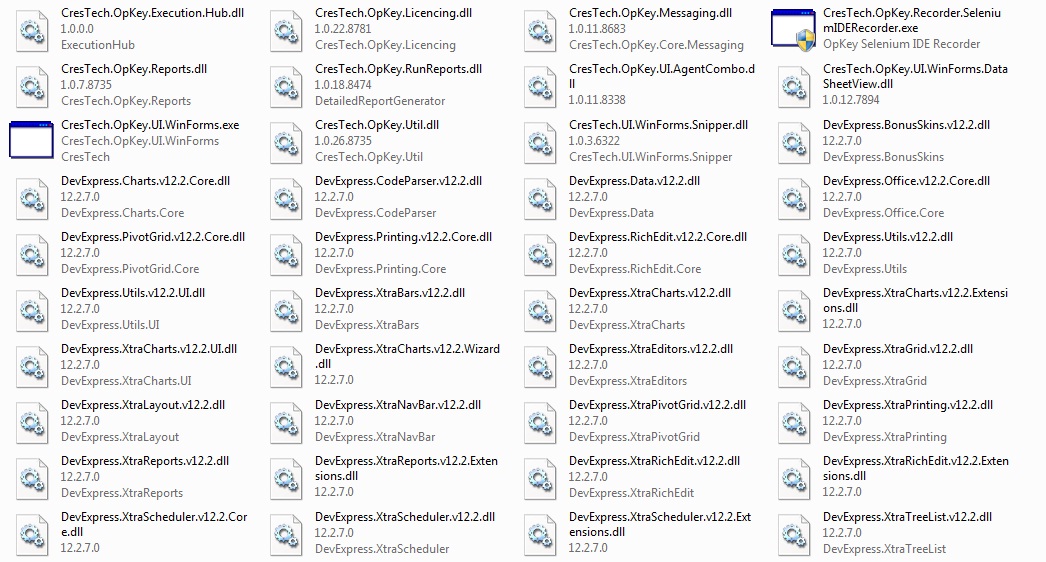Select the CresTech.OpKey.UI.WinForms.exe application icon
The width and height of the screenshot is (1046, 562).
[x=31, y=140]
